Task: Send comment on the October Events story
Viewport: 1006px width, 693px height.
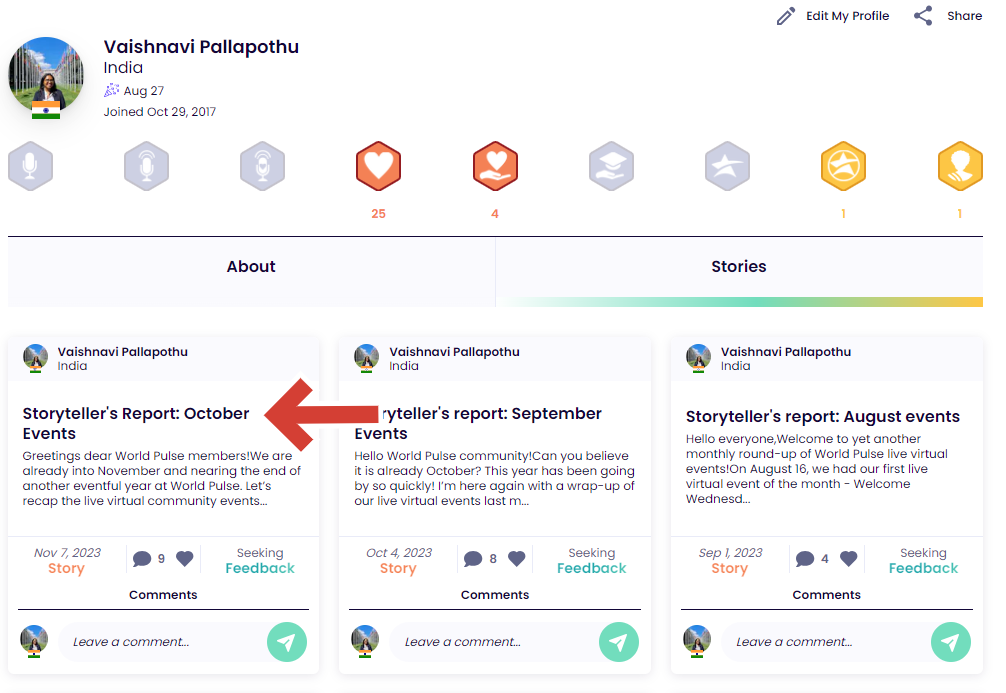Action: (x=287, y=642)
